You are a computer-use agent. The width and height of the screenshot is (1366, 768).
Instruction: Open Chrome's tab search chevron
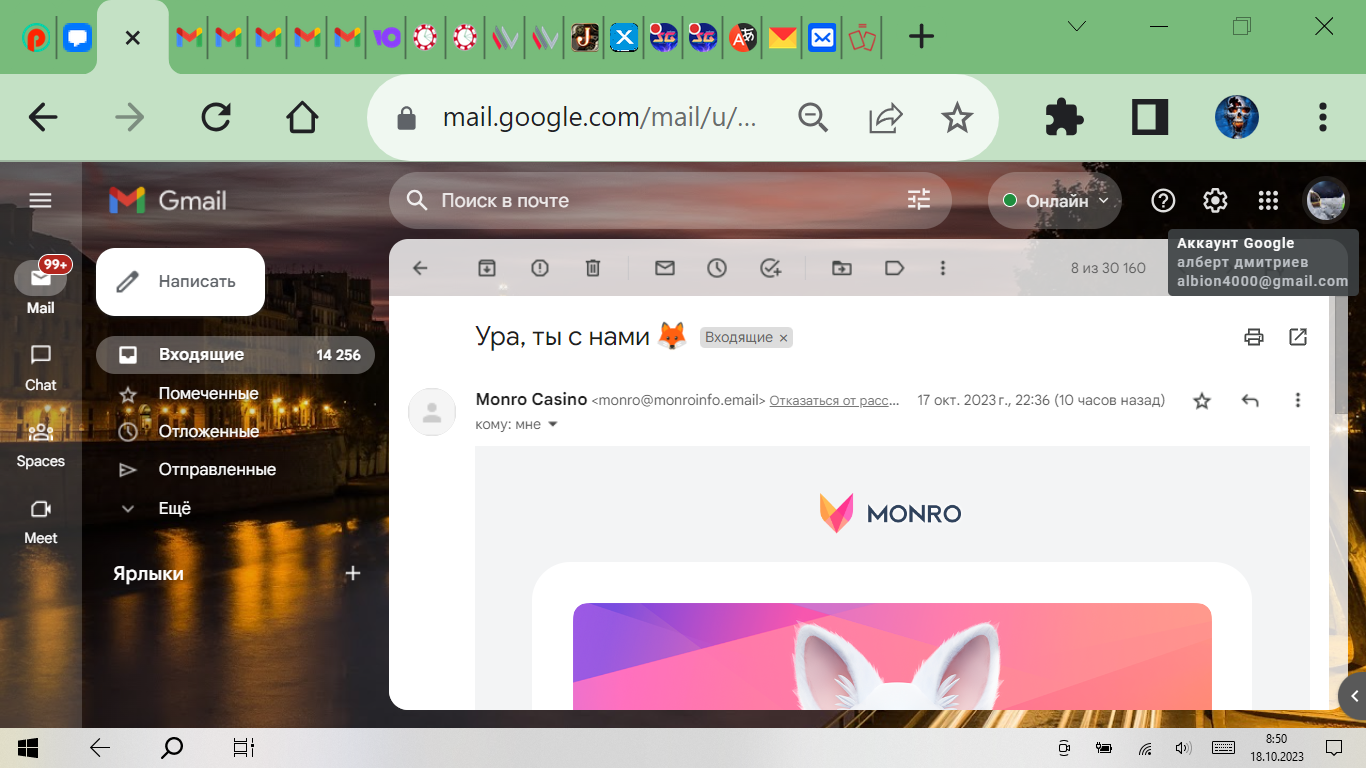coord(1077,27)
